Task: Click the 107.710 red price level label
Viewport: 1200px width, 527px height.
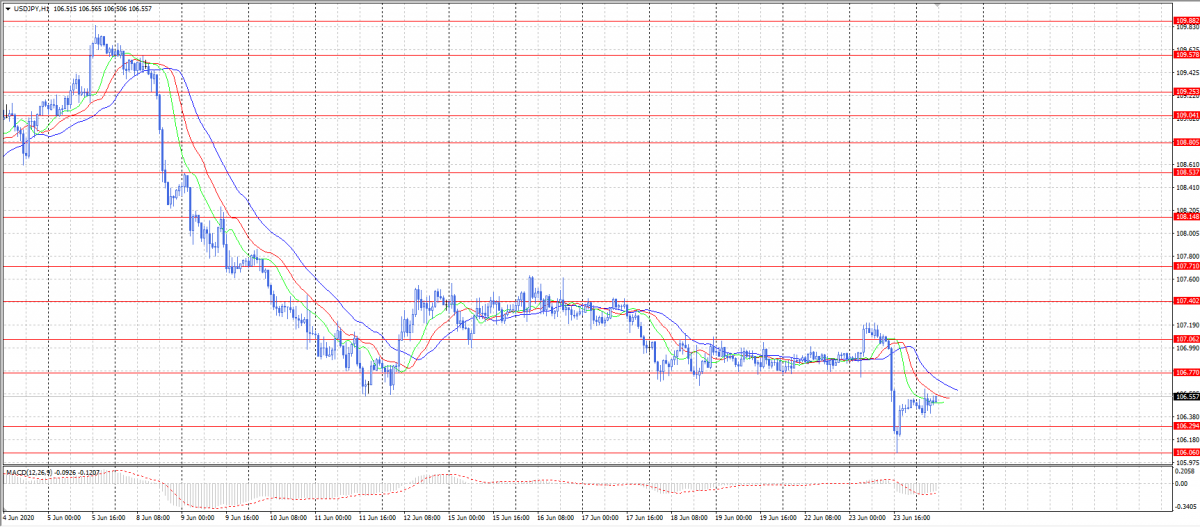Action: click(1186, 266)
